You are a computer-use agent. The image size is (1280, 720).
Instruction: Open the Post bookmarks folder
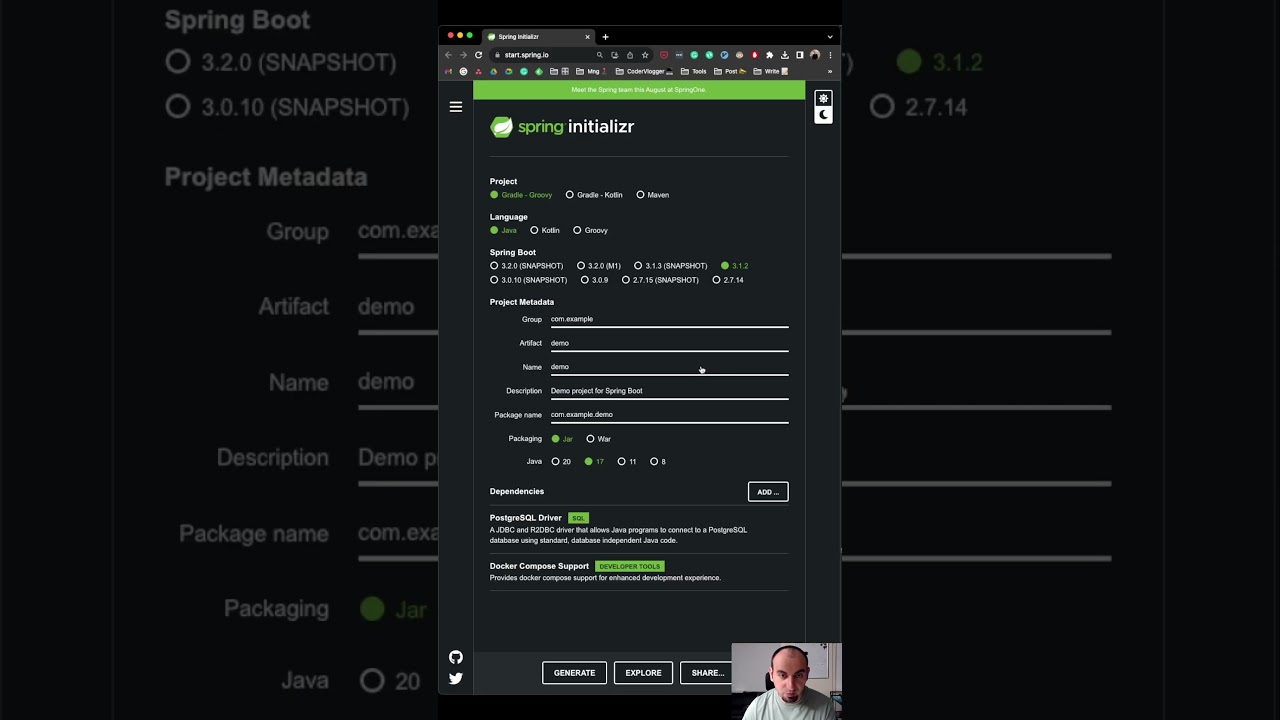(x=730, y=71)
